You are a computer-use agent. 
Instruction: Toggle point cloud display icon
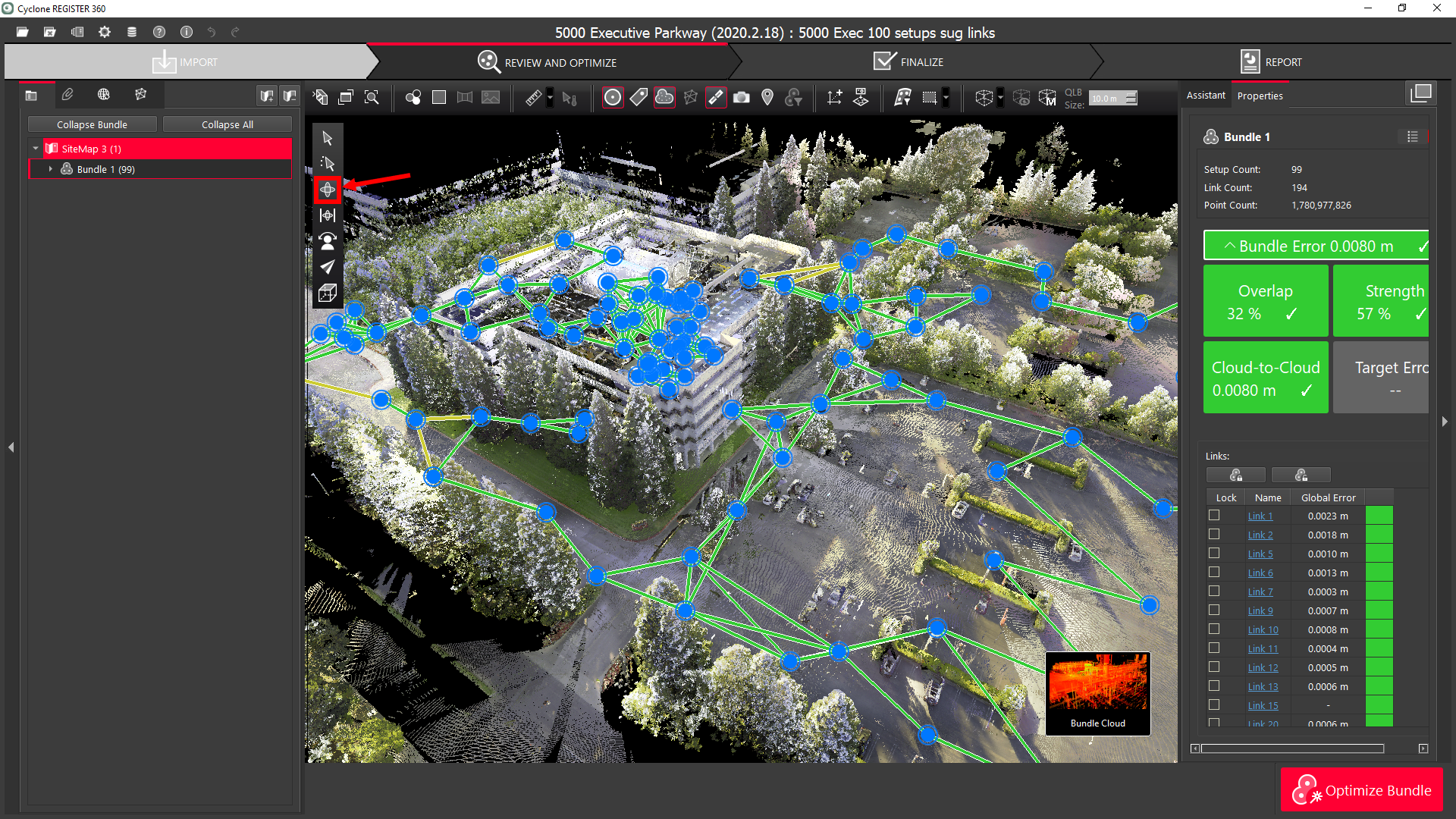coord(664,98)
